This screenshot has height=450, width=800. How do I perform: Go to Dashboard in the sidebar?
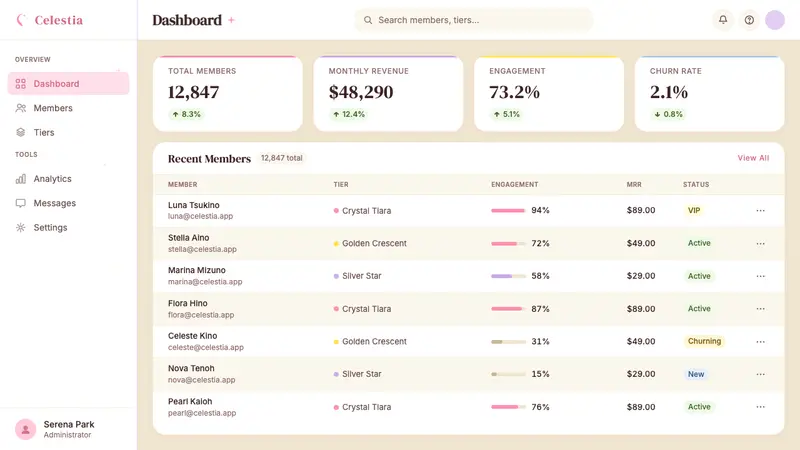68,84
